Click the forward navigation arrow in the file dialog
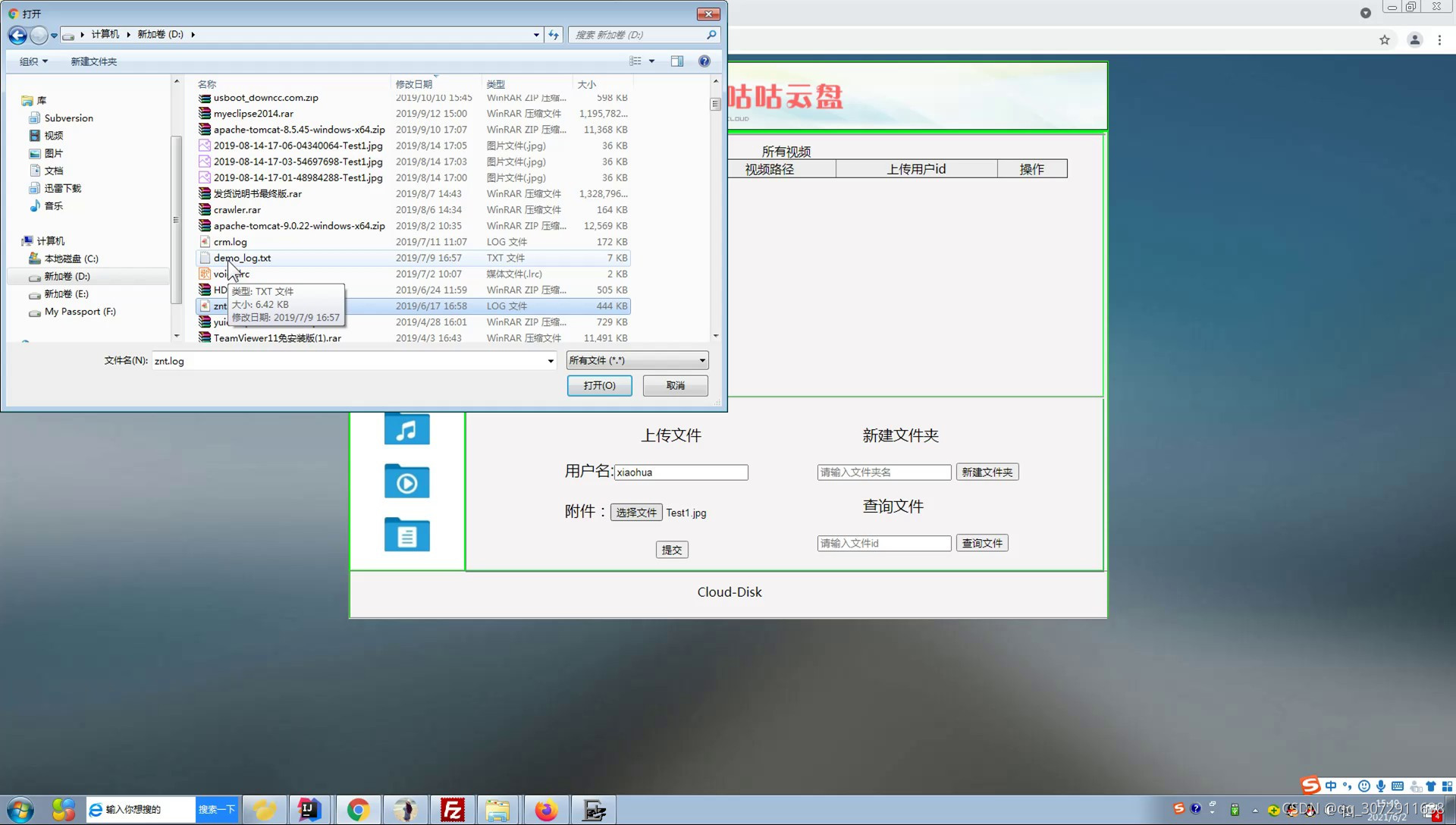1456x825 pixels. (x=39, y=35)
